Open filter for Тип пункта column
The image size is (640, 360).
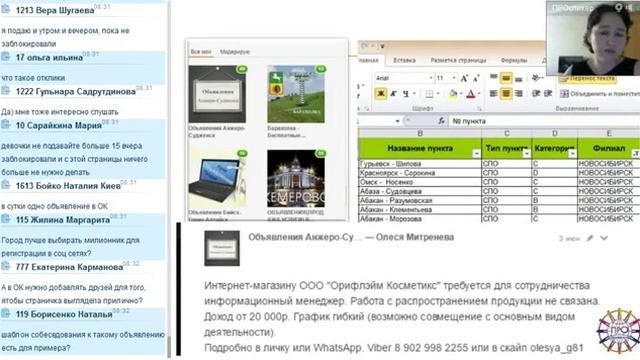pyautogui.click(x=526, y=153)
